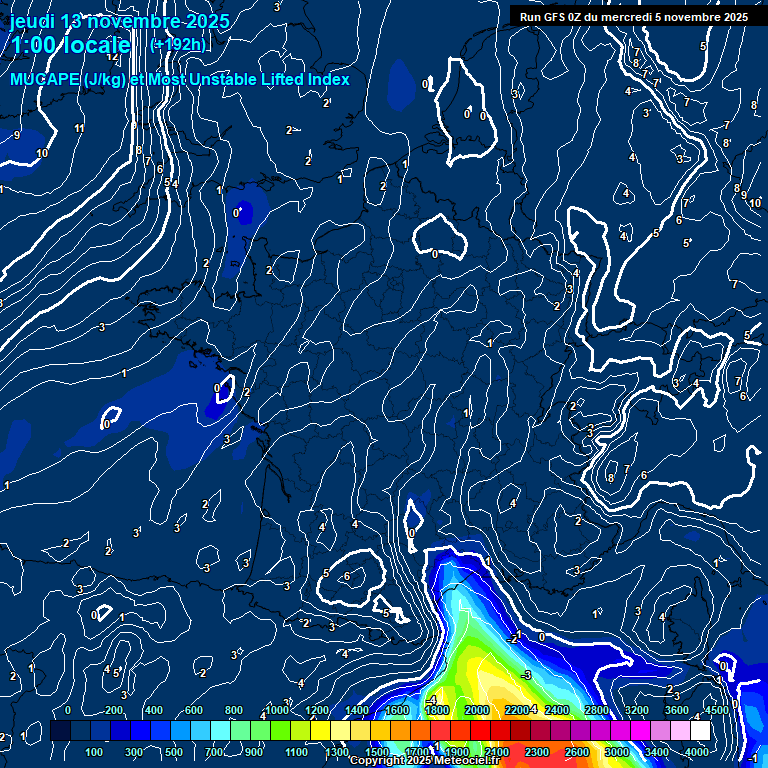This screenshot has height=768, width=768.
Task: Click the 2600 label below the color scale
Action: coord(577,752)
